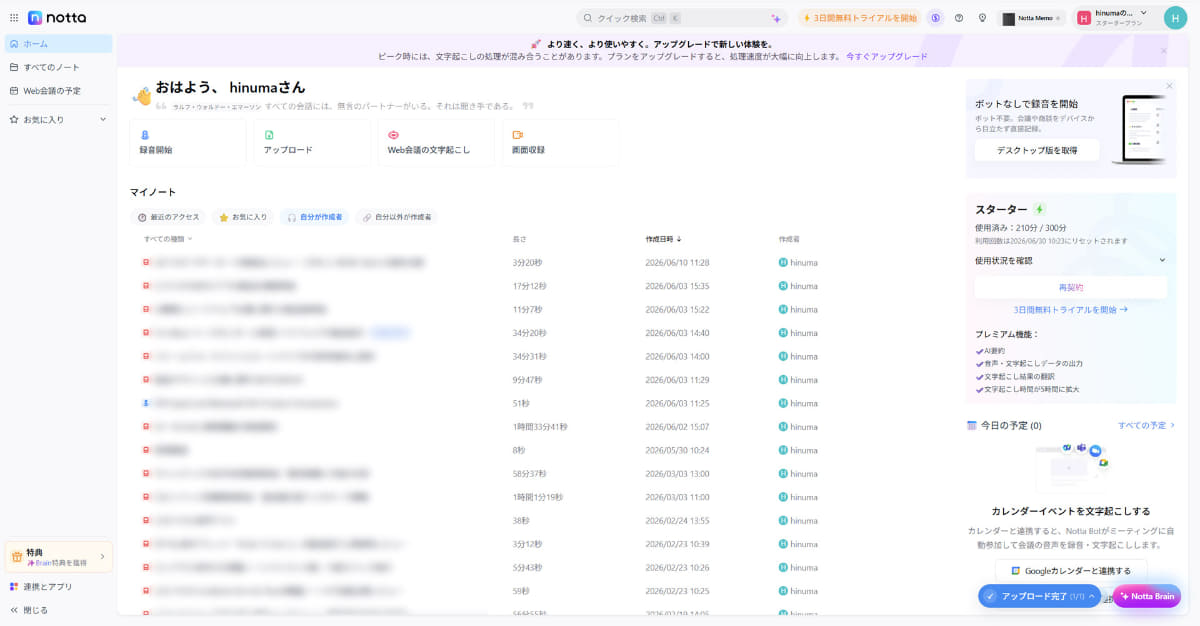
Task: Open the apps grid icon beside Notta logo
Action: pyautogui.click(x=14, y=17)
